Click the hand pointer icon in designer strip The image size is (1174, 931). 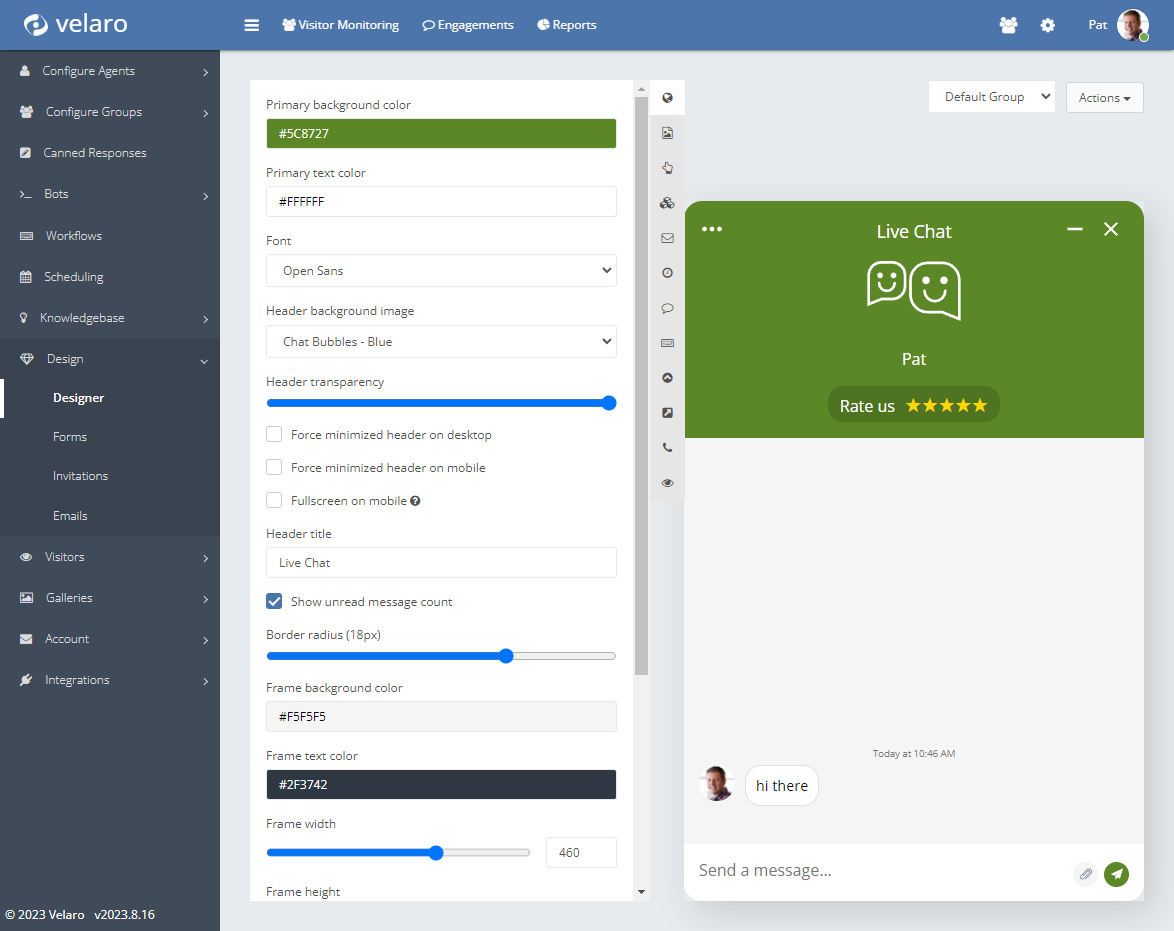click(667, 168)
